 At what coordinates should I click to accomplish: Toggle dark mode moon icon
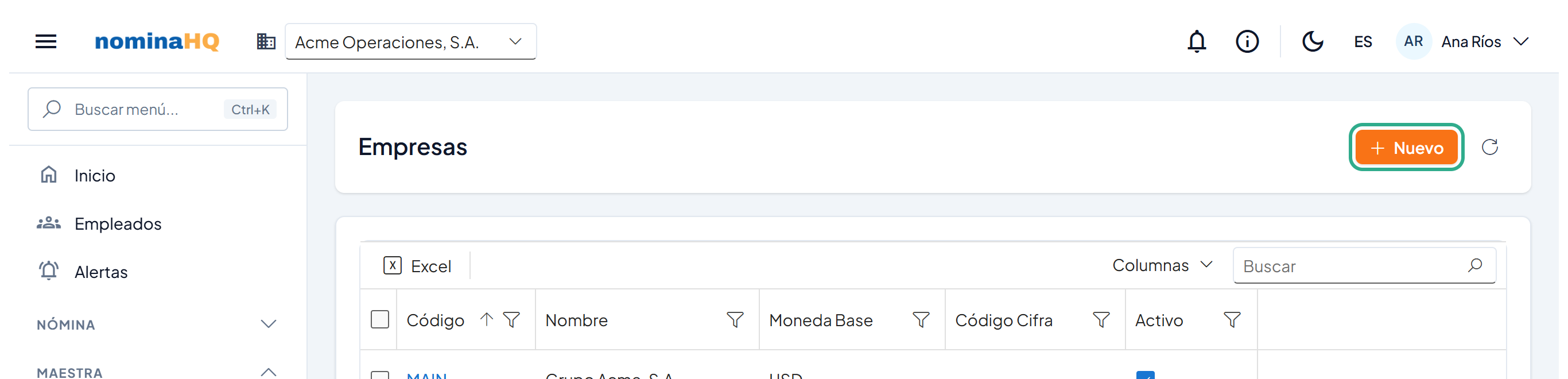(1313, 41)
